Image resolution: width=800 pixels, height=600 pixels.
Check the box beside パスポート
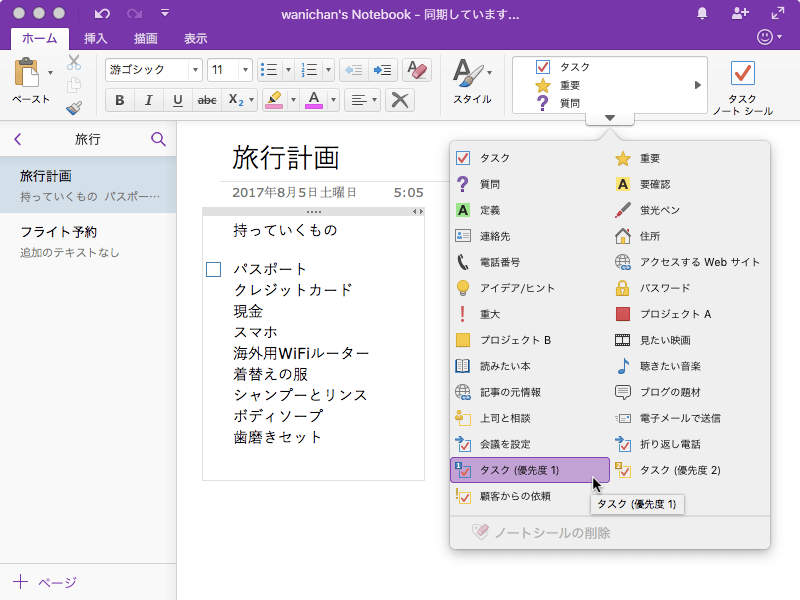click(x=213, y=270)
